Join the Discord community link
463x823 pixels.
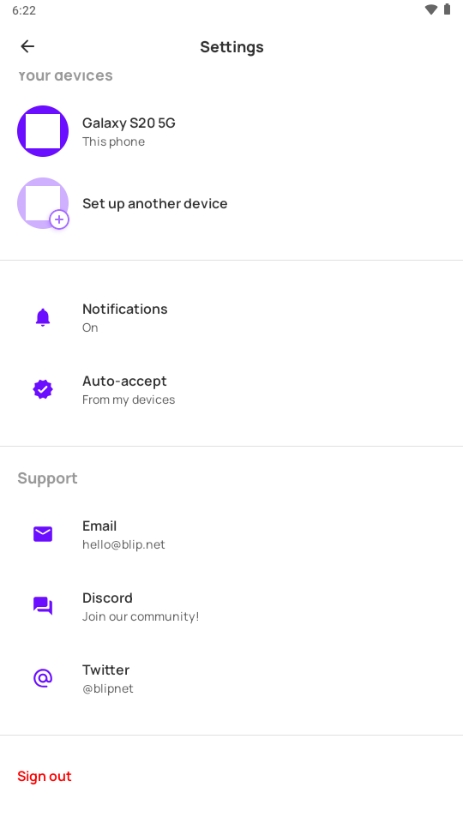click(232, 606)
